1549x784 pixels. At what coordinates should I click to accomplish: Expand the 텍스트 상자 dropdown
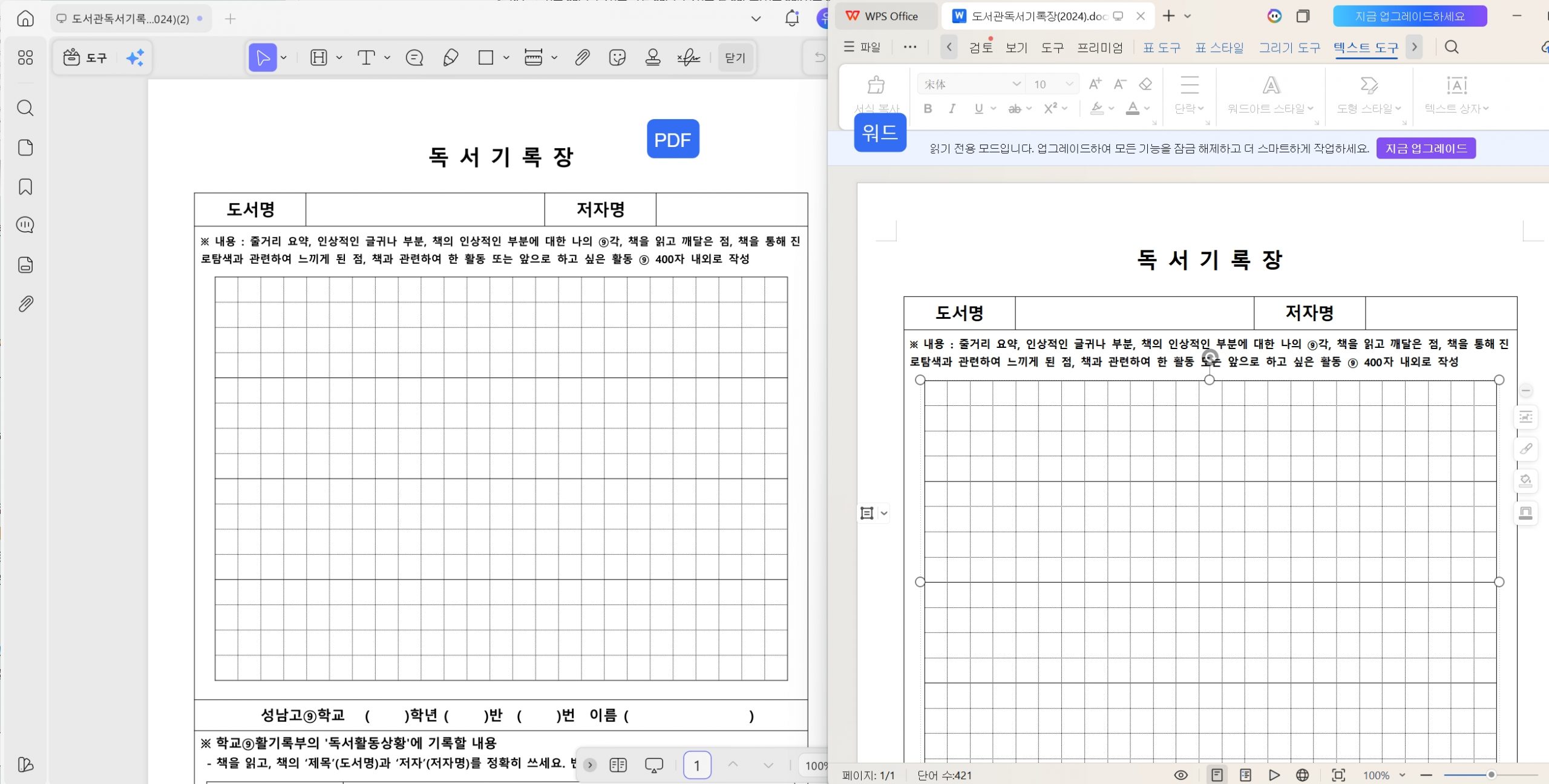pyautogui.click(x=1456, y=108)
